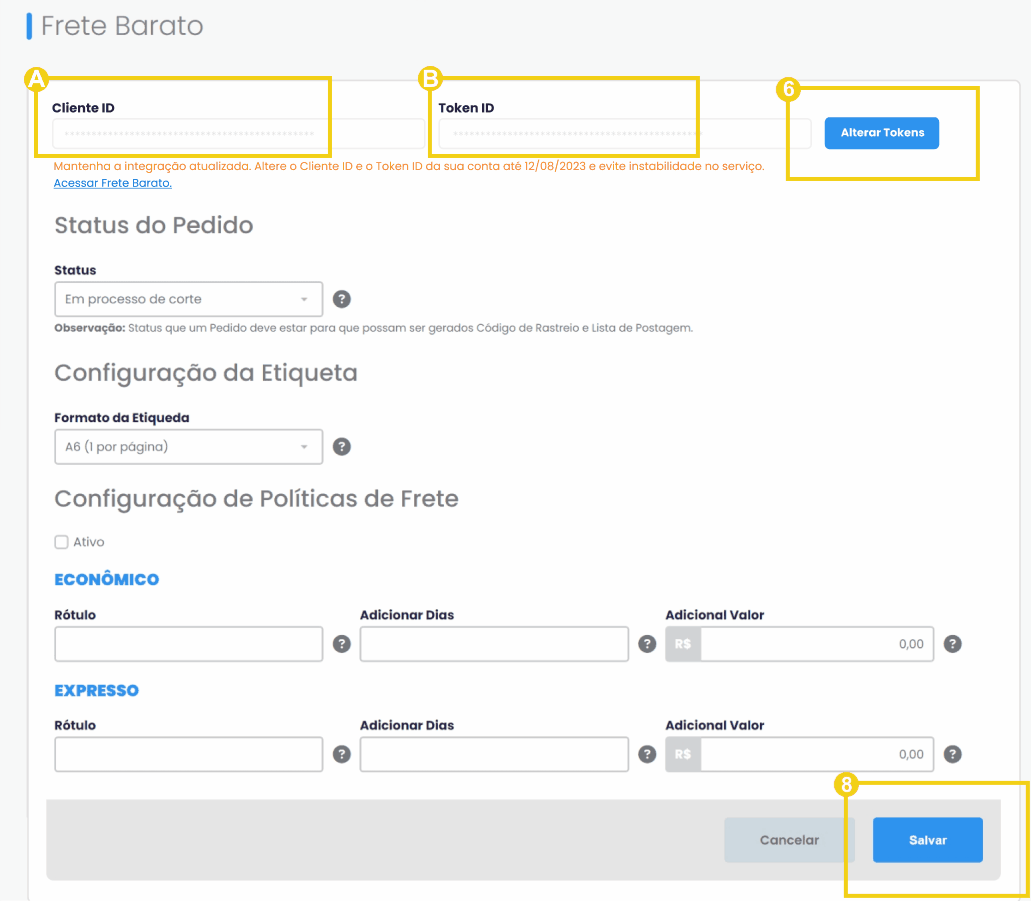
Task: Open the Status dropdown 'Em processo de corte'
Action: pos(189,299)
